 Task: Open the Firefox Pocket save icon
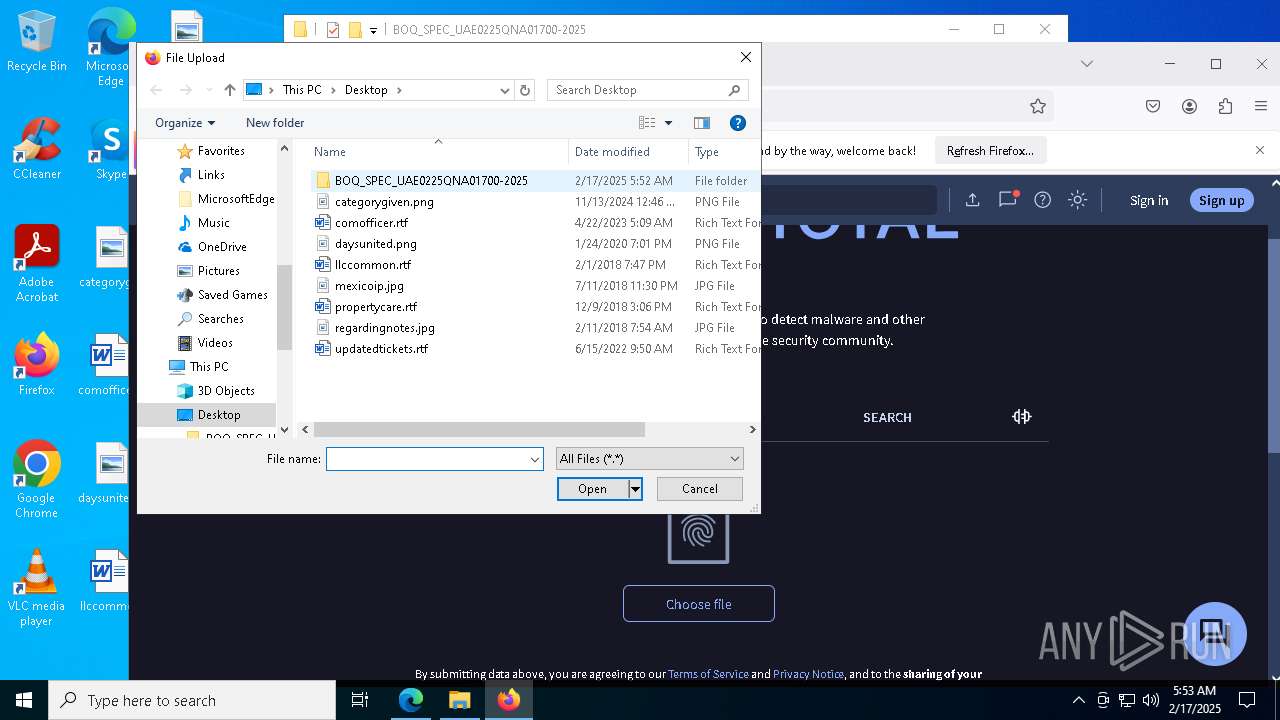1153,106
